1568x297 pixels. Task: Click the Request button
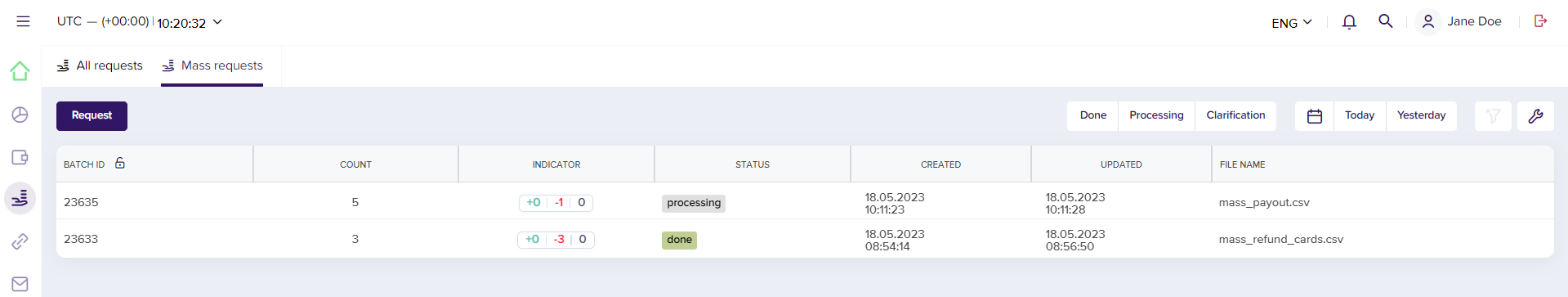[92, 116]
